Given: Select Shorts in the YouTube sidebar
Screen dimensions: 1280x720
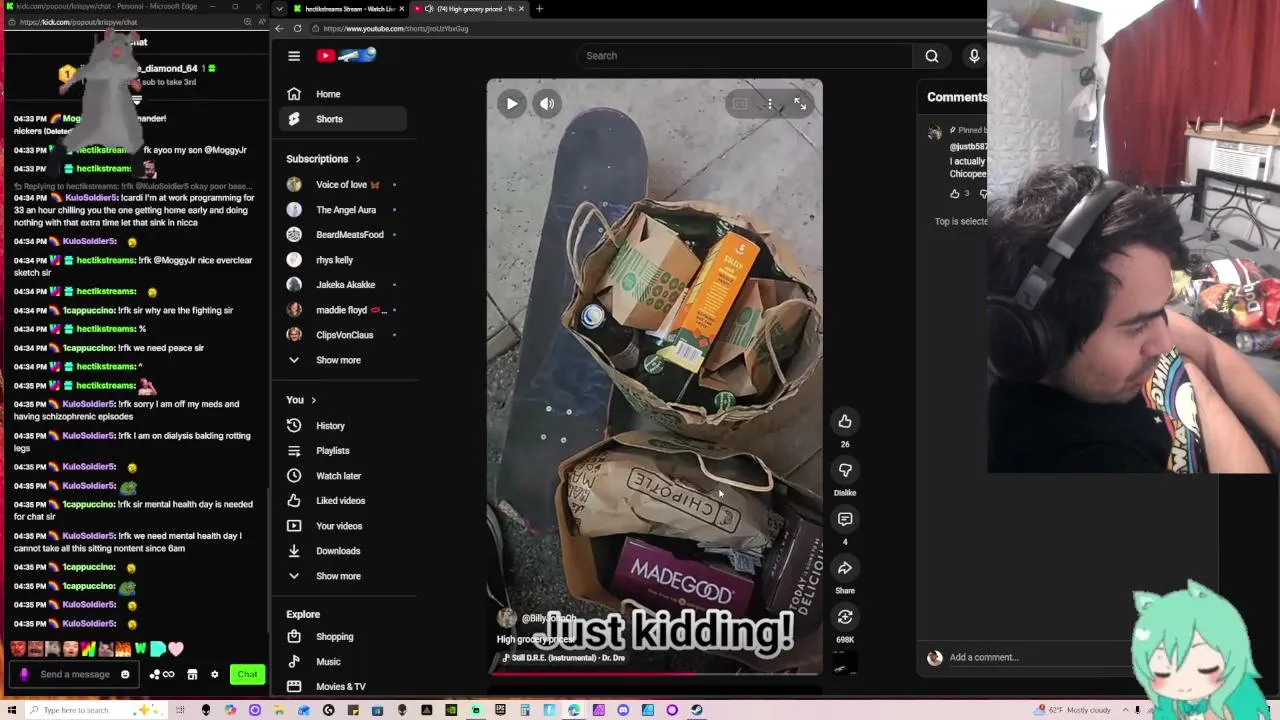Looking at the screenshot, I should tap(343, 119).
